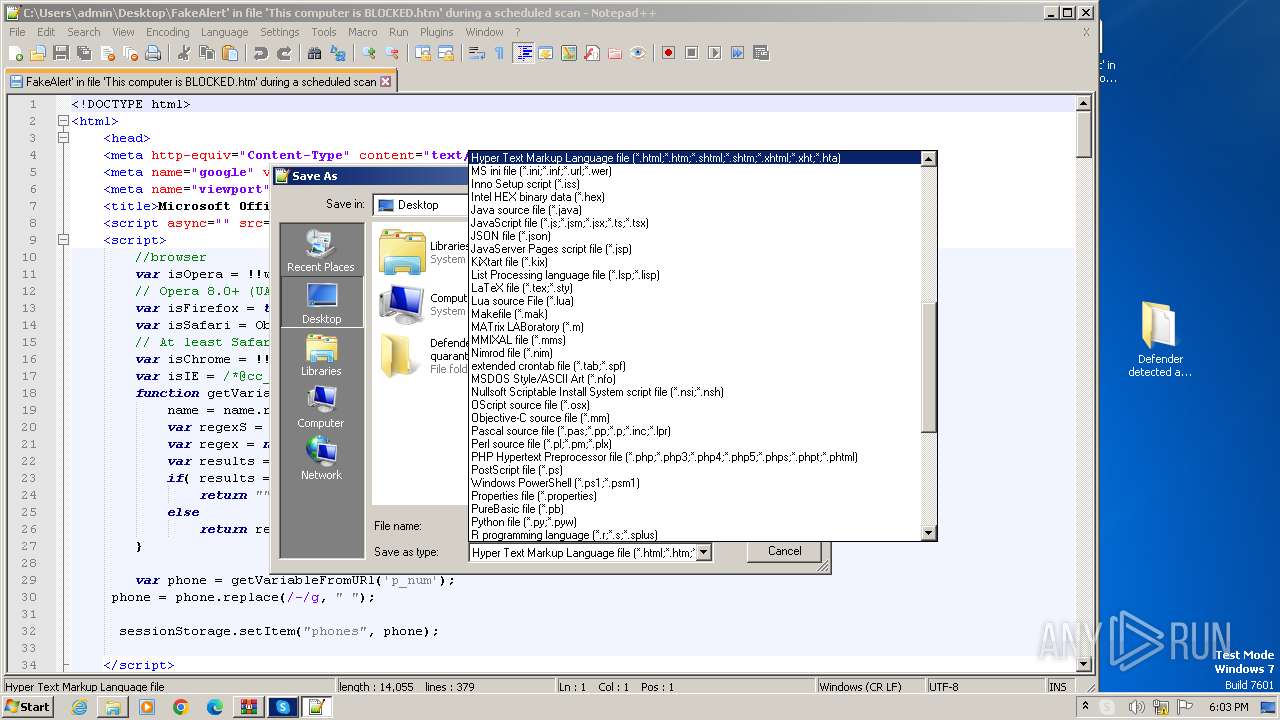Click the Zoom Out toolbar icon
1280x720 pixels.
[392, 53]
